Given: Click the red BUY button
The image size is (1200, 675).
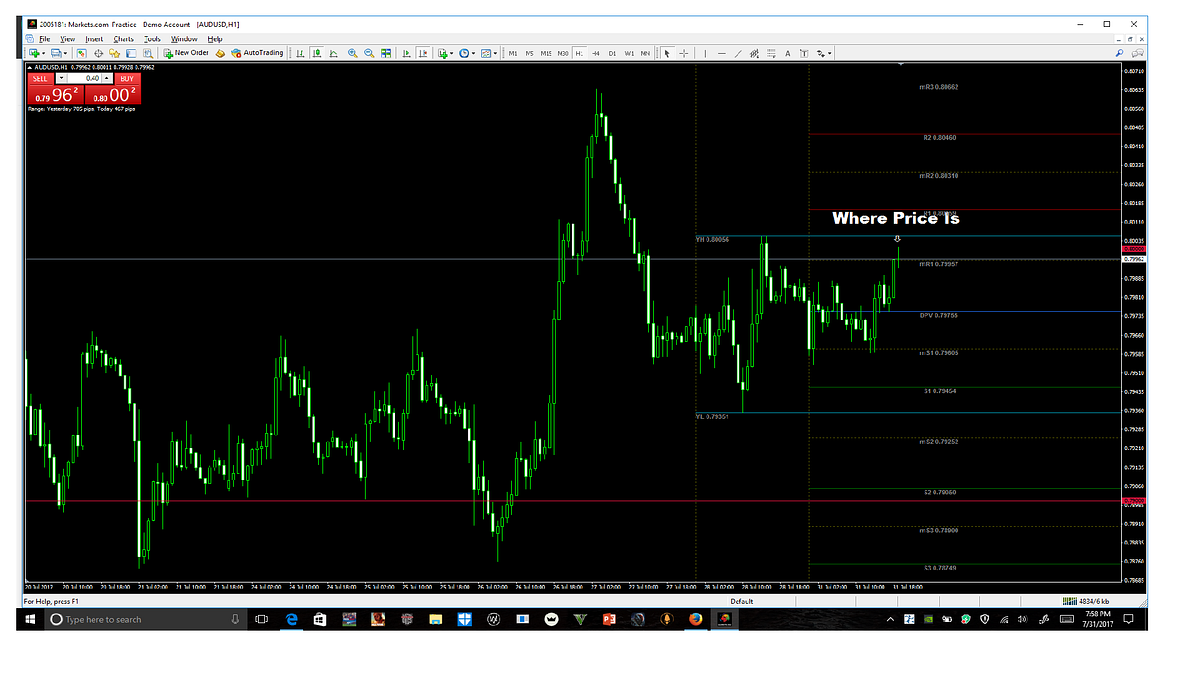Looking at the screenshot, I should [x=127, y=77].
